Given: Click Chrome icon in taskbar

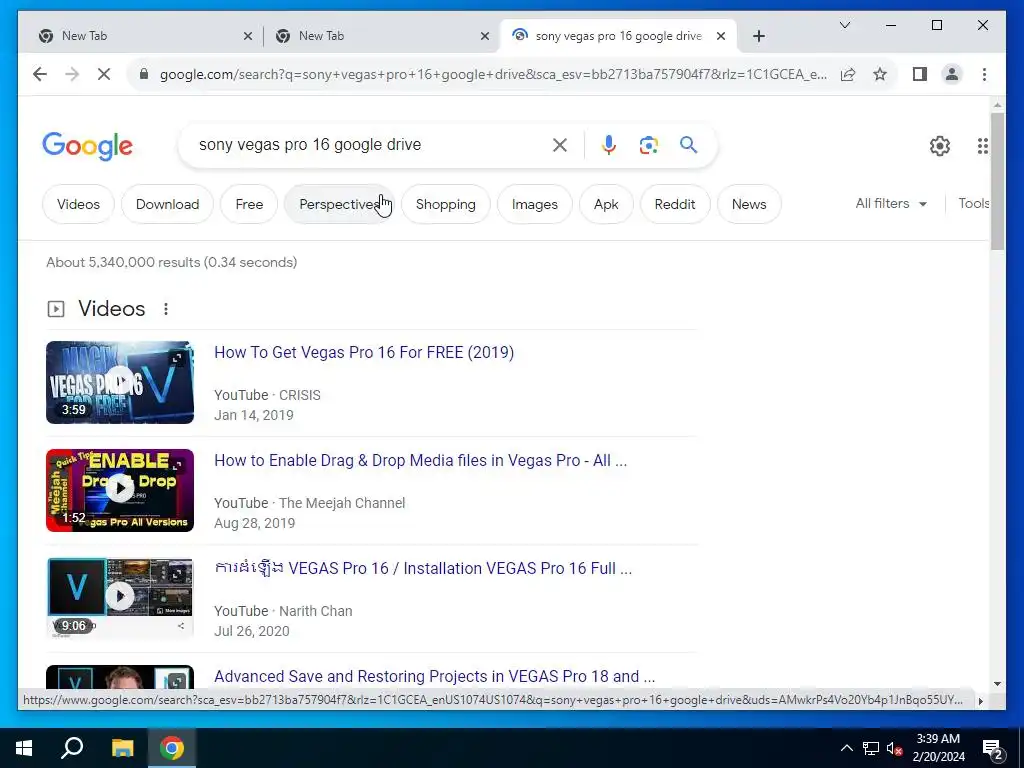Looking at the screenshot, I should (x=172, y=748).
